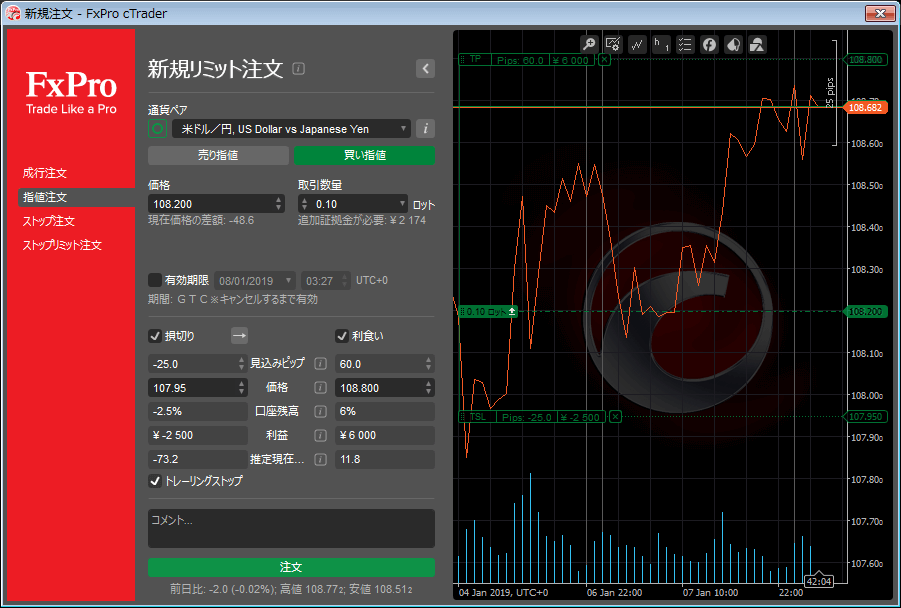Close the 新規注文 window
Viewport: 901px width, 608px height.
(x=880, y=13)
